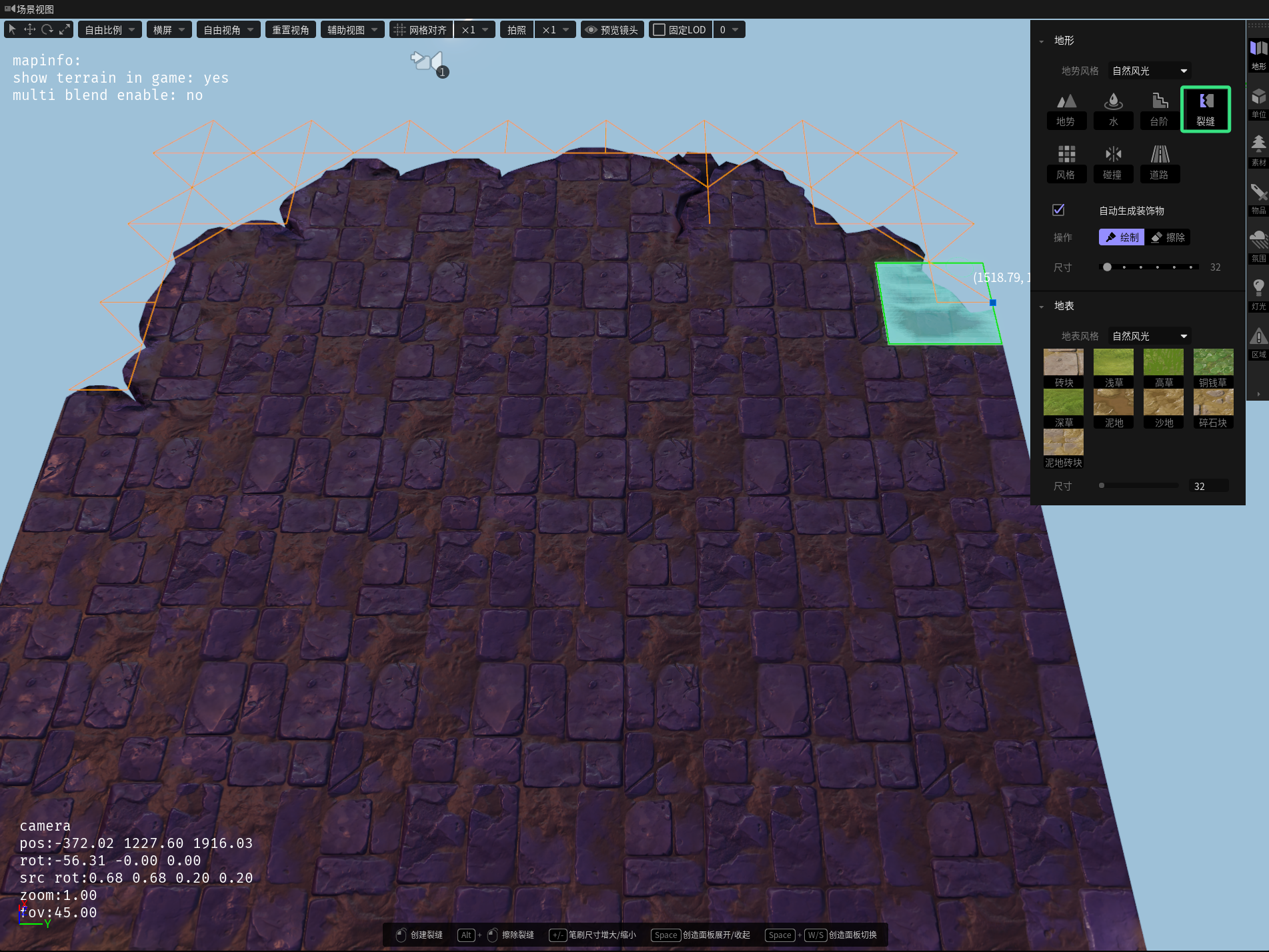Screen dimensions: 1269x952
Task: Uncheck 自动生成装饰物 checkbox
Action: (1058, 210)
